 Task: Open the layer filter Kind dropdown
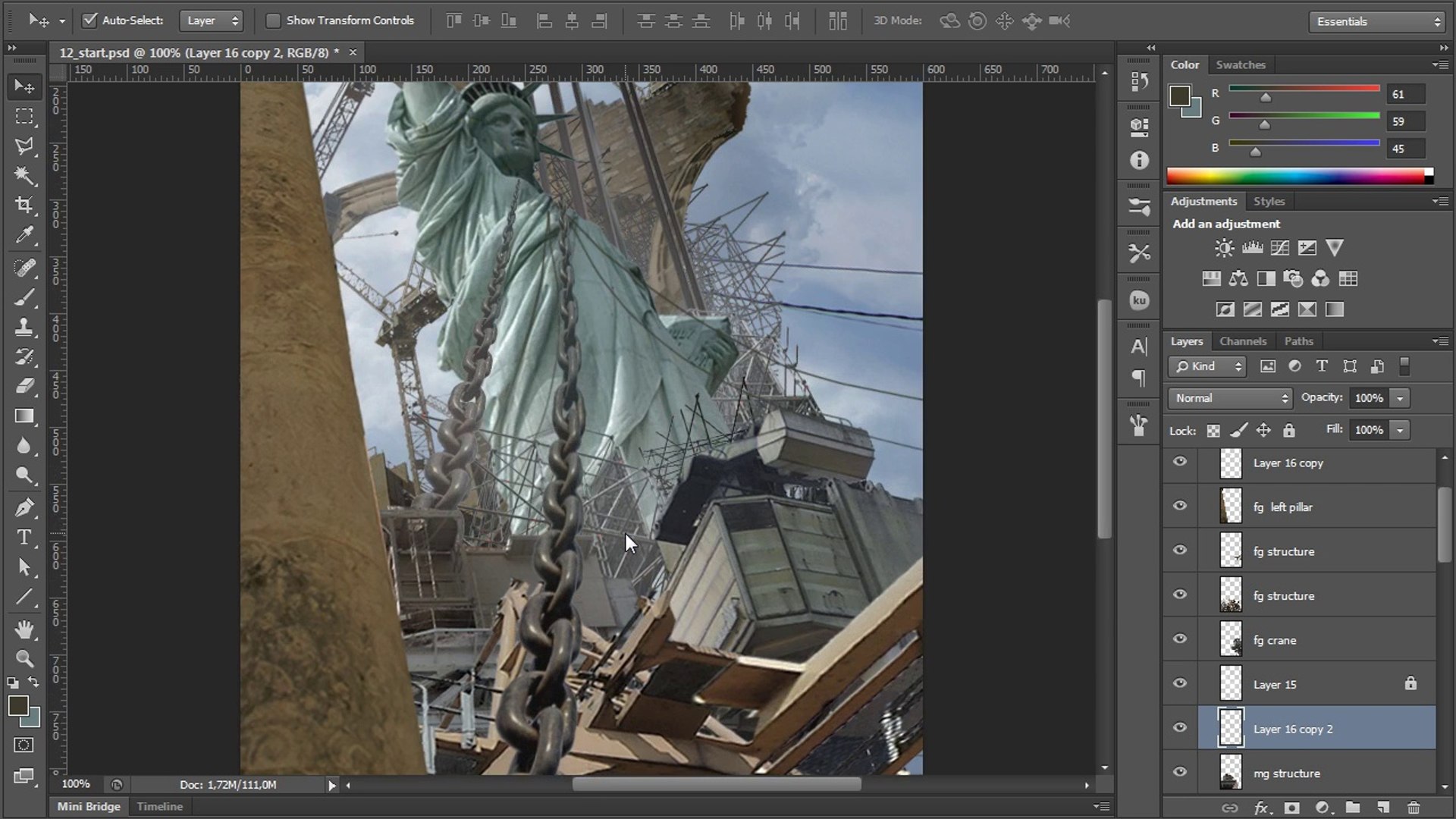1207,366
